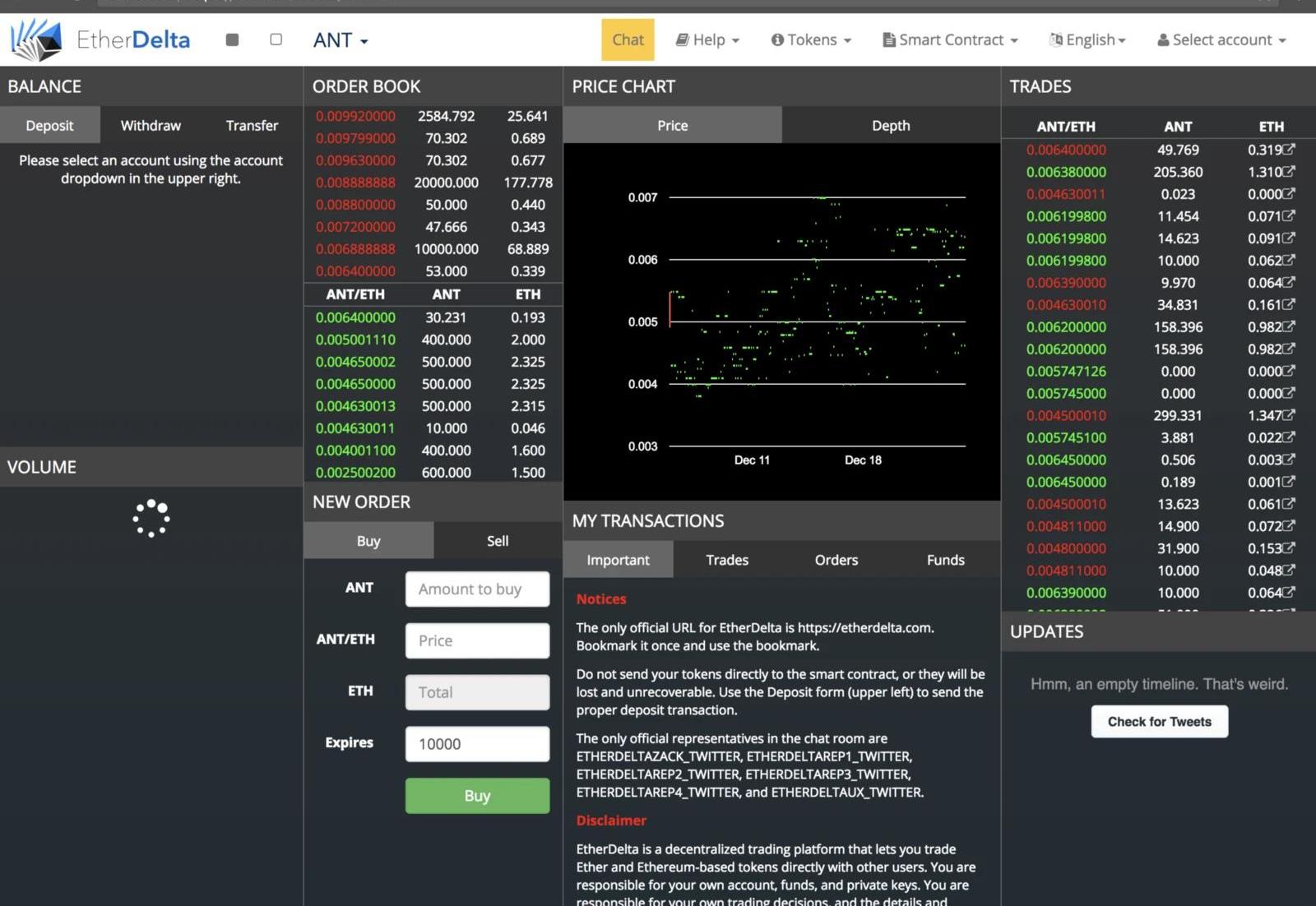Click trade price 0.006380000

[x=1066, y=172]
